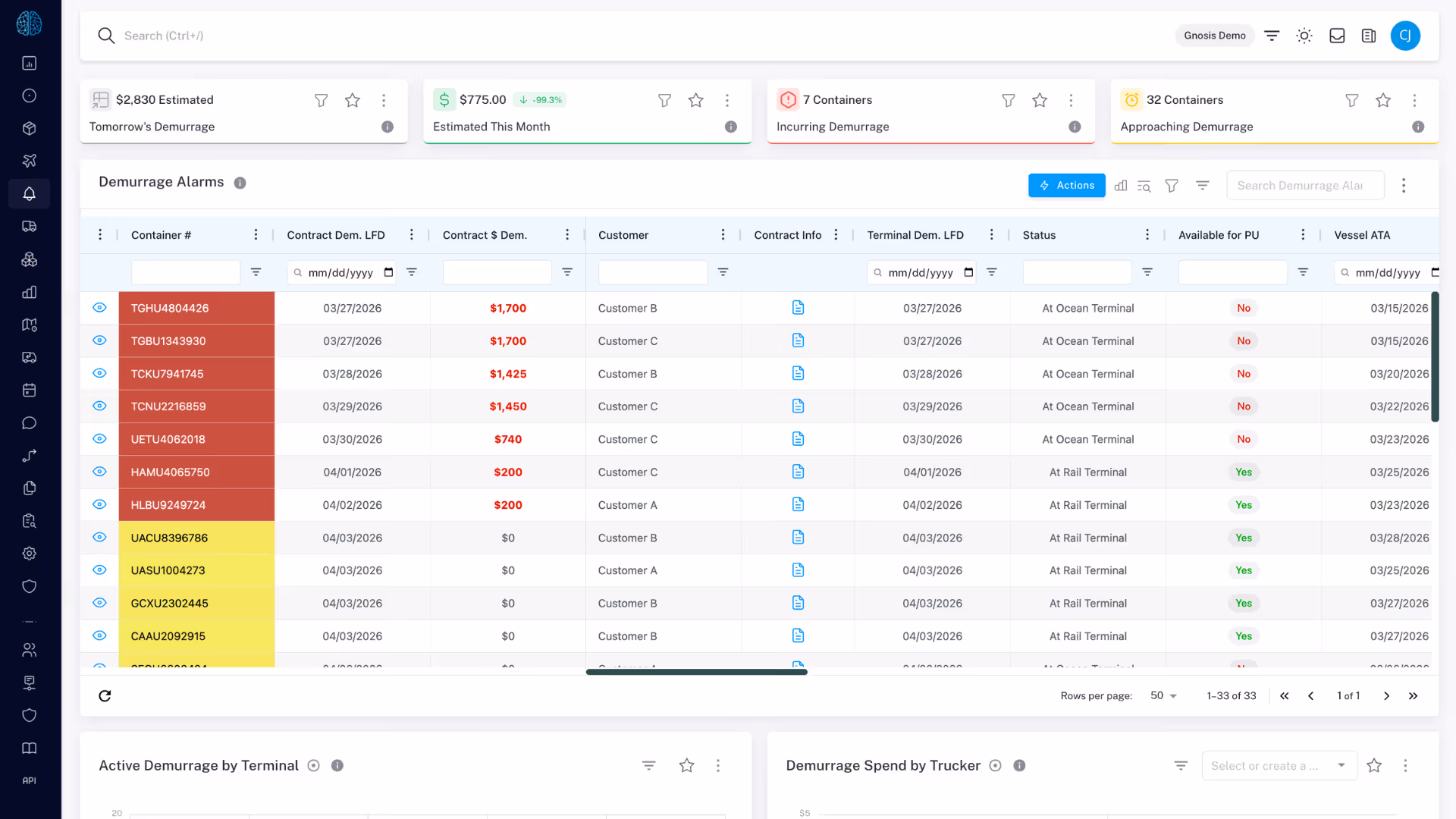Open the calendar icon in sidebar
1456x819 pixels.
(29, 390)
